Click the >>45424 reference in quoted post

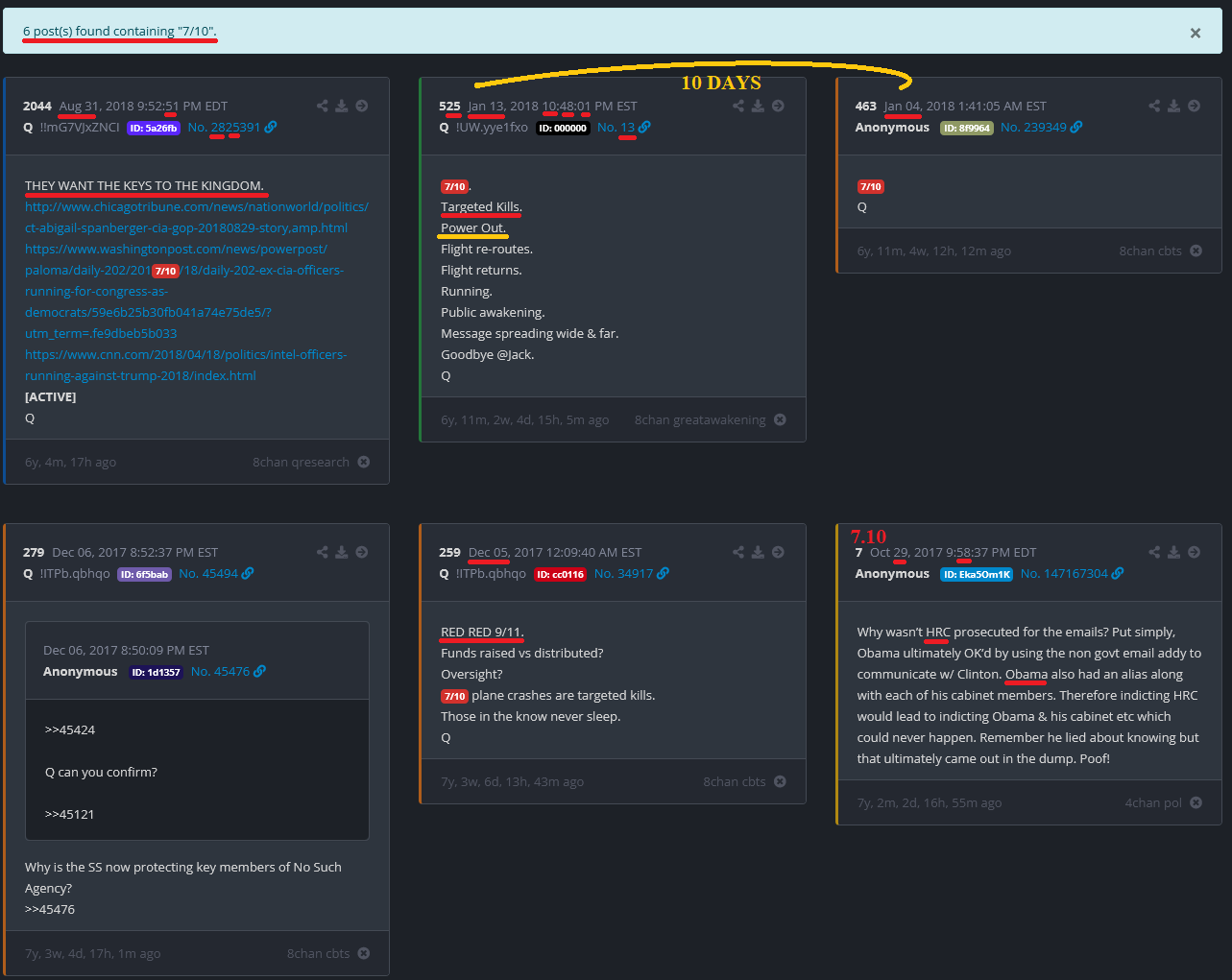[70, 730]
